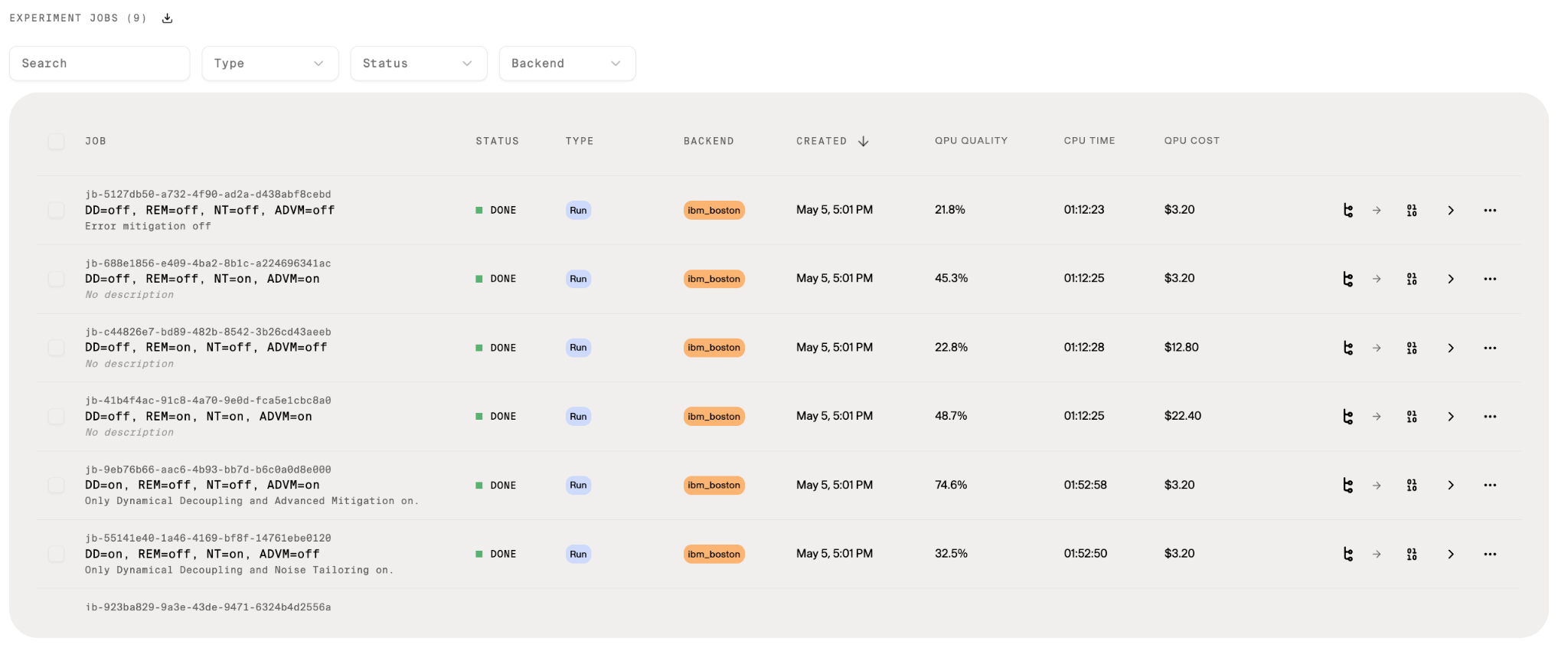
Task: Open job titled DD=on, REM=off, NT=on, ADVM=off
Action: coord(202,555)
